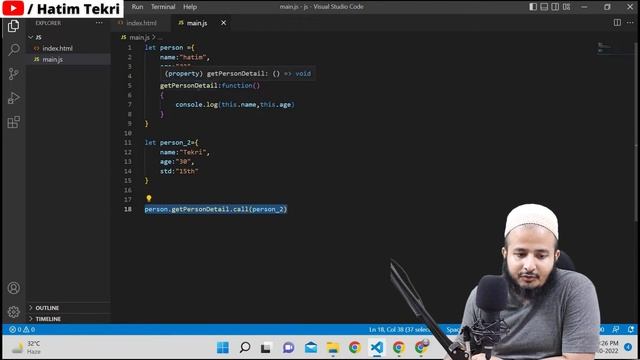Open the Help menu
640x360 pixels.
click(x=190, y=7)
